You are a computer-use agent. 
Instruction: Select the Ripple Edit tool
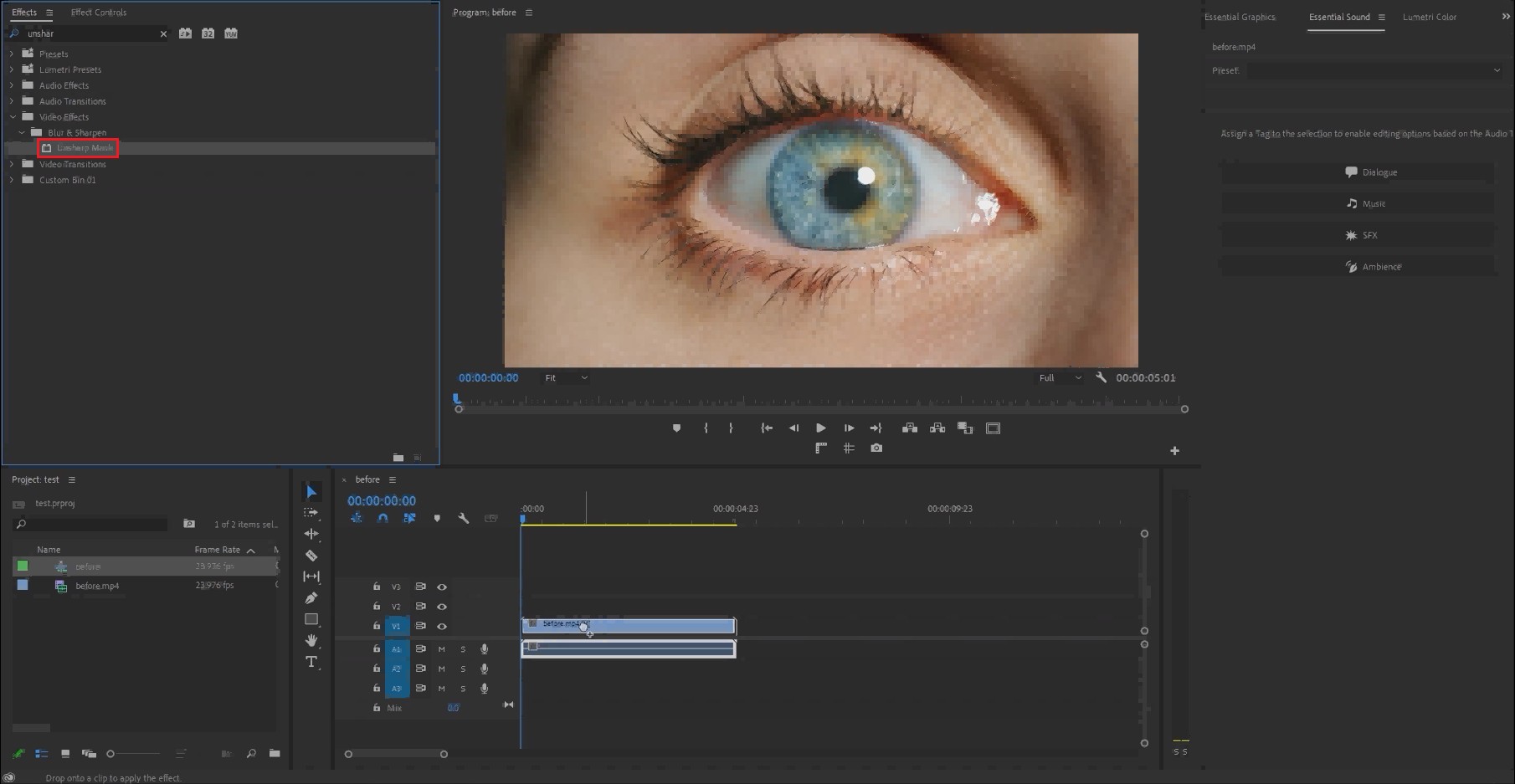click(311, 534)
